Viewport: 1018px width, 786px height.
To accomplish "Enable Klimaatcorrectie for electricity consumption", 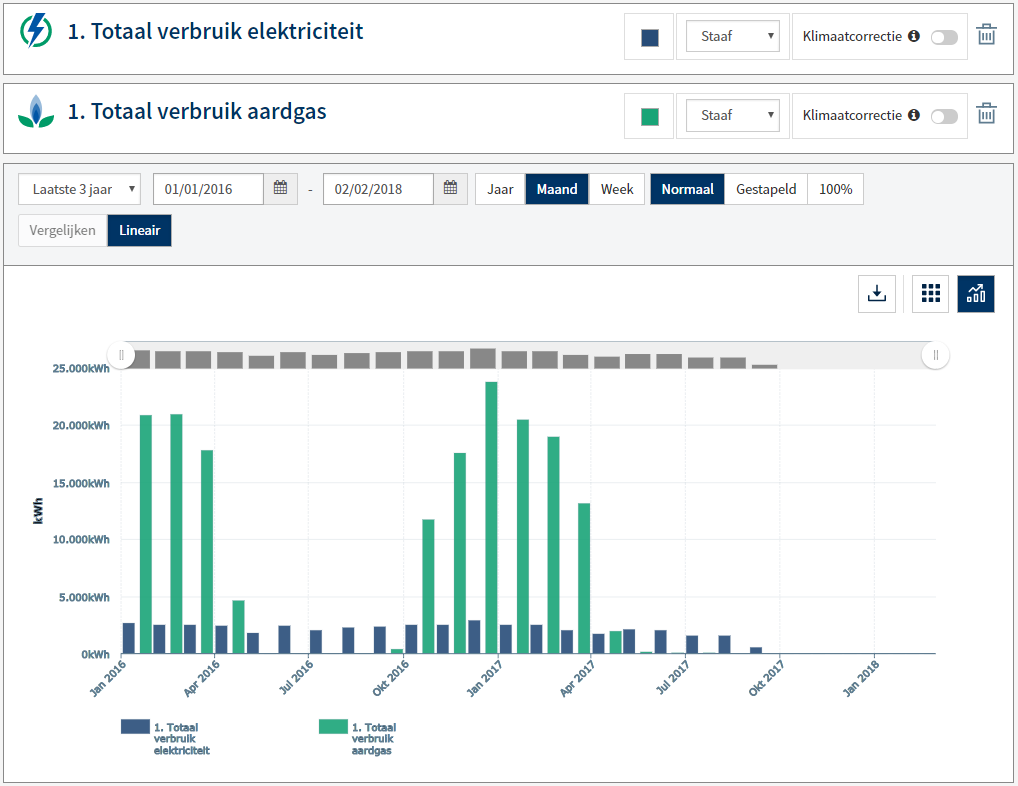I will (x=943, y=37).
